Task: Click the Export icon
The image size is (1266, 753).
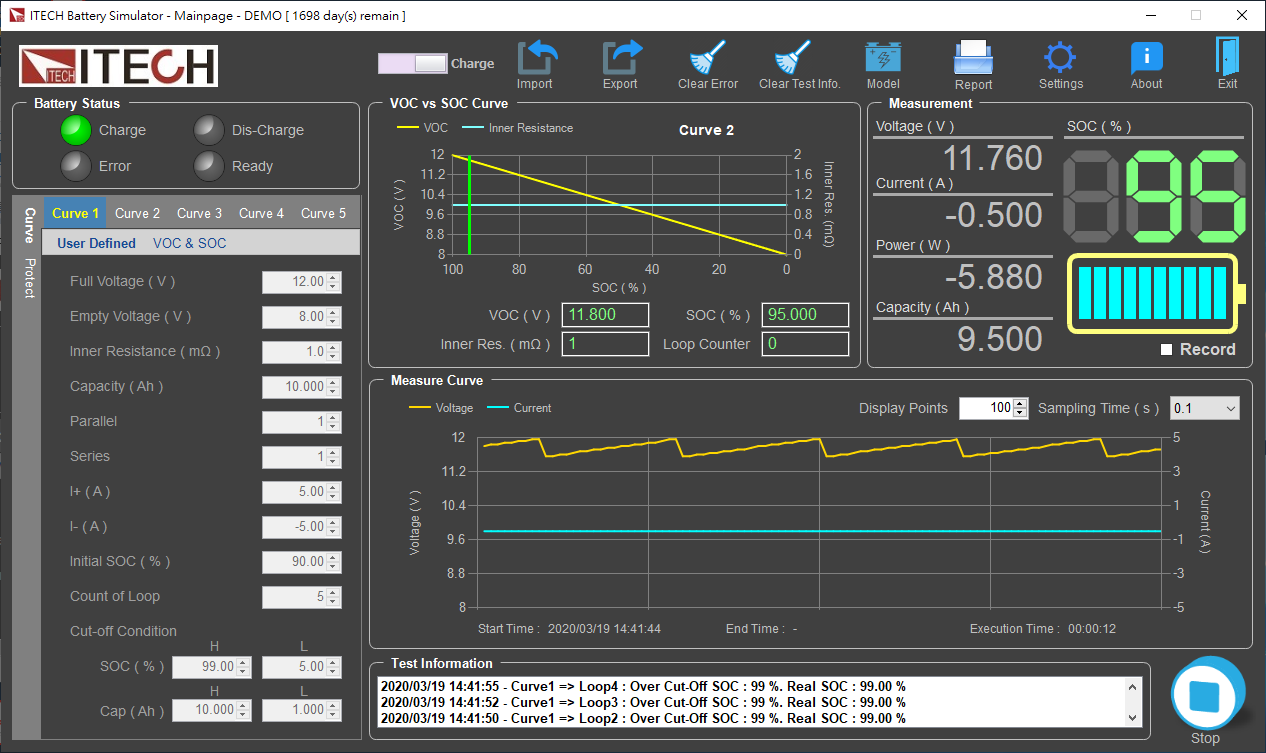Action: 620,58
